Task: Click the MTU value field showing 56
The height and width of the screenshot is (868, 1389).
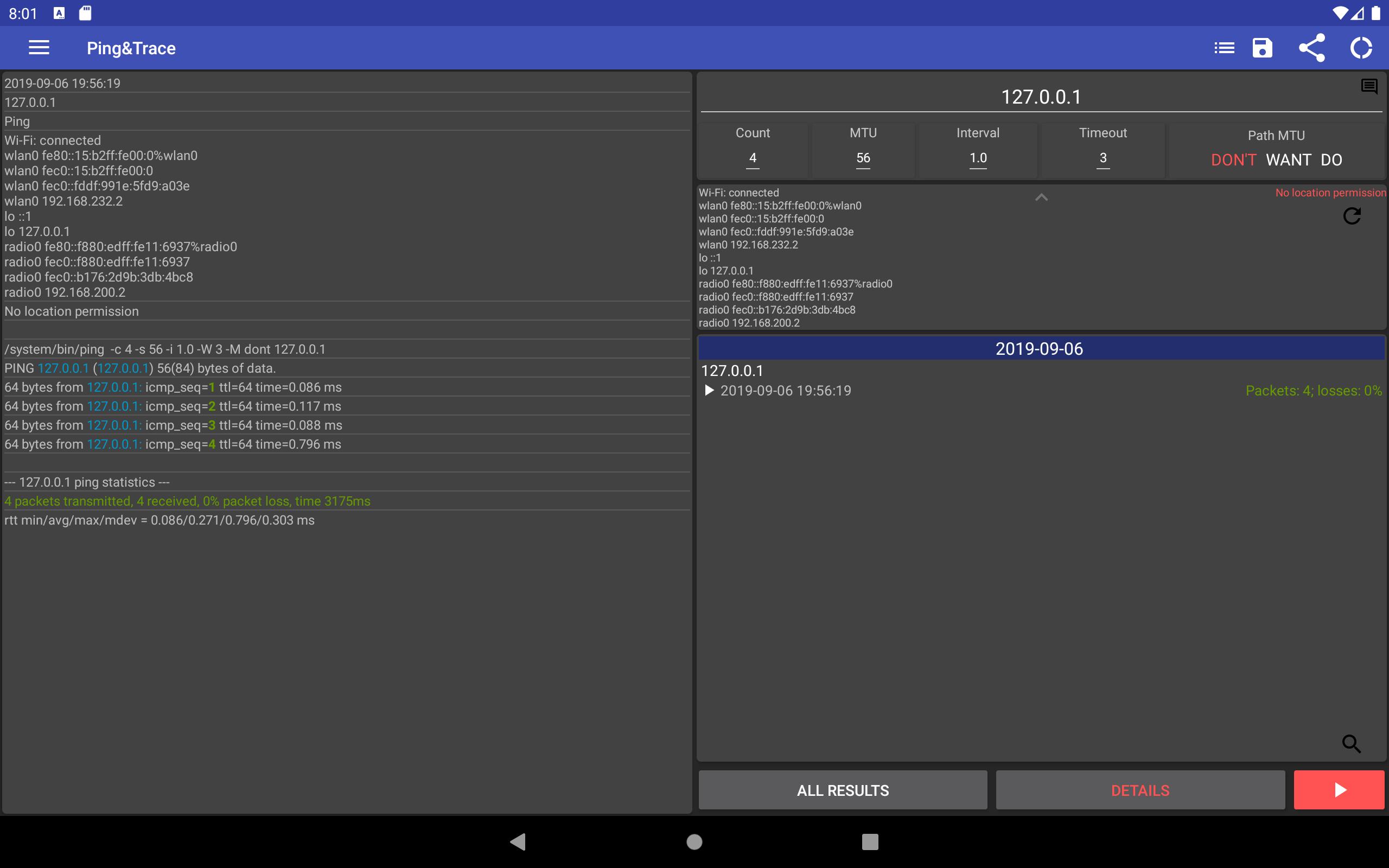Action: (862, 157)
